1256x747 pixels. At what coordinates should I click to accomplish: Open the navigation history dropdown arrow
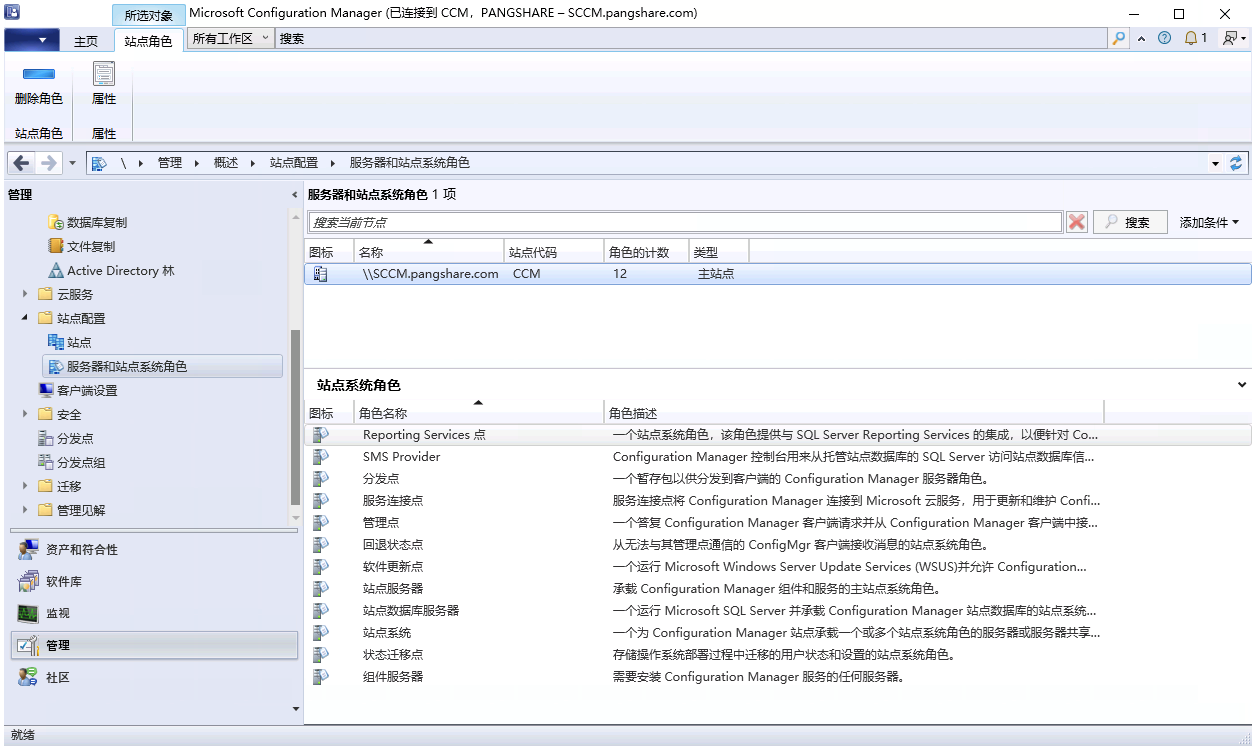pyautogui.click(x=72, y=163)
